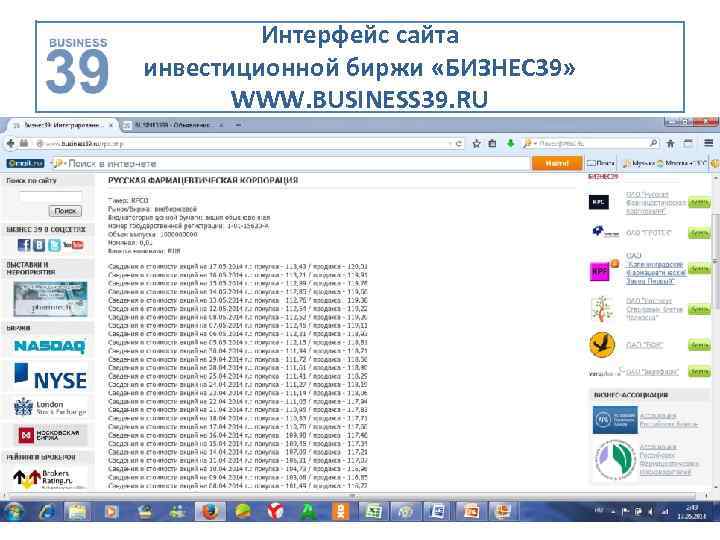Open Yandex browser from the taskbar
This screenshot has width=720, height=540.
[276, 511]
